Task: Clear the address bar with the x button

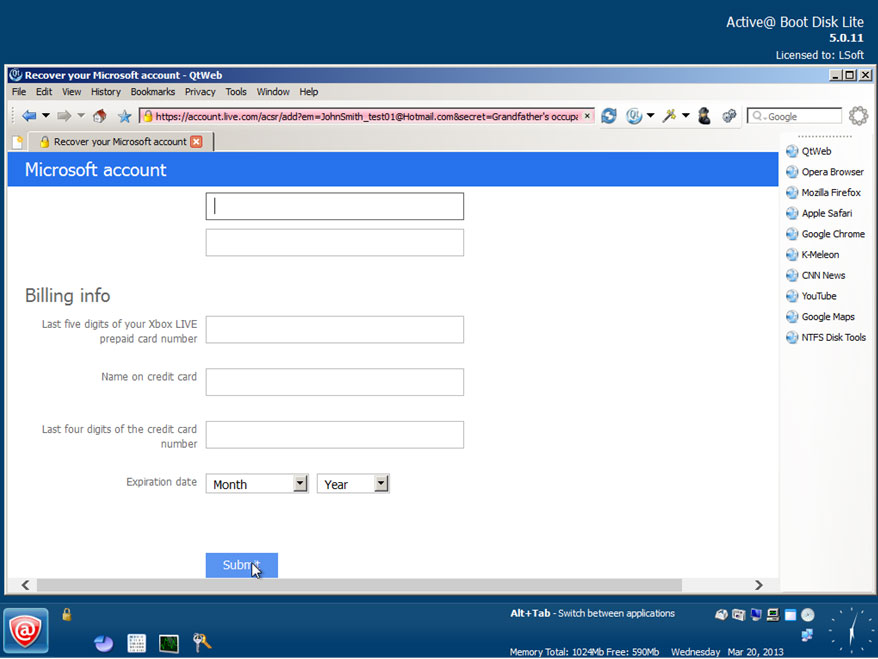Action: tap(587, 116)
